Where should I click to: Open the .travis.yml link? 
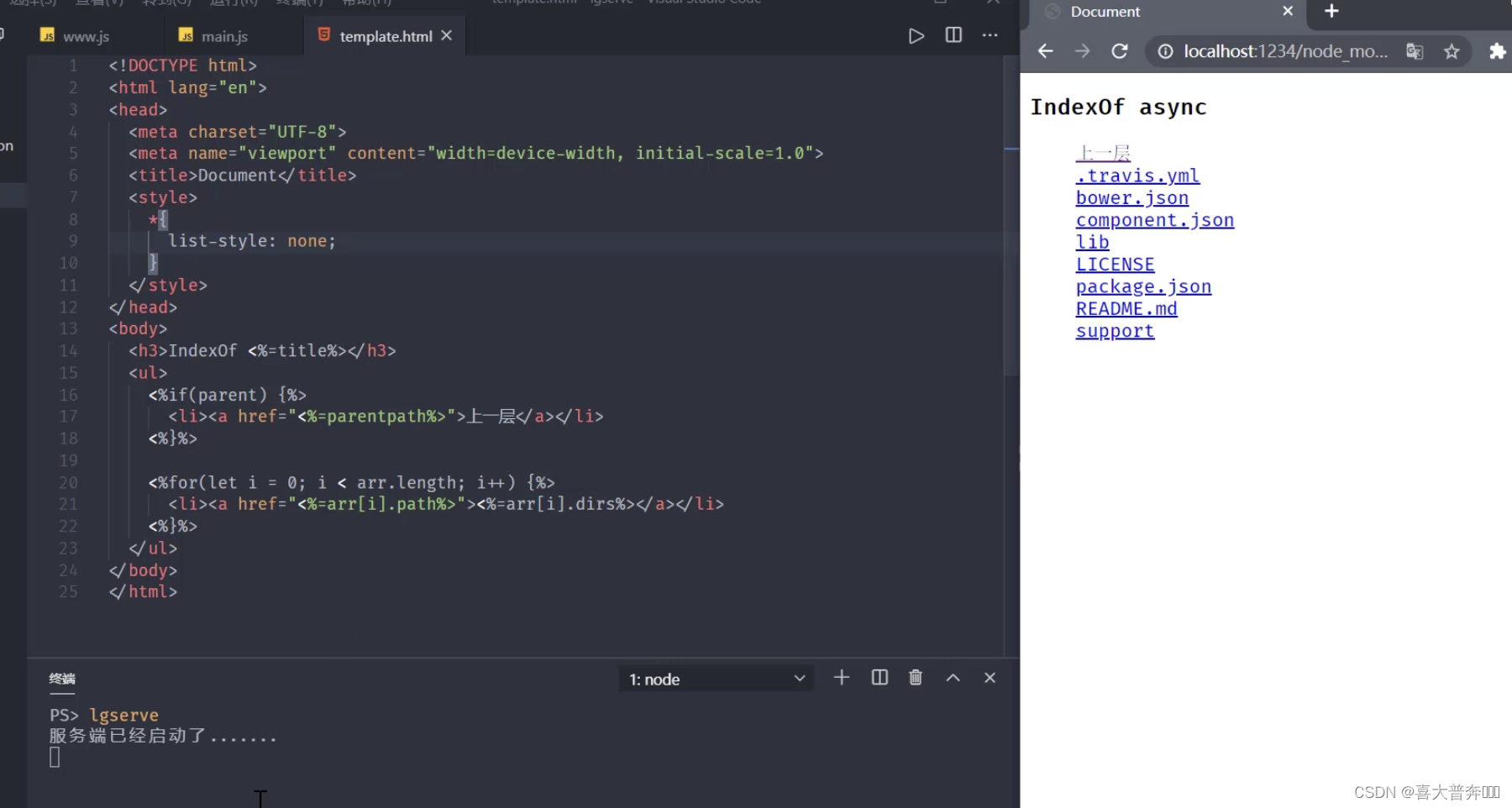(x=1137, y=176)
